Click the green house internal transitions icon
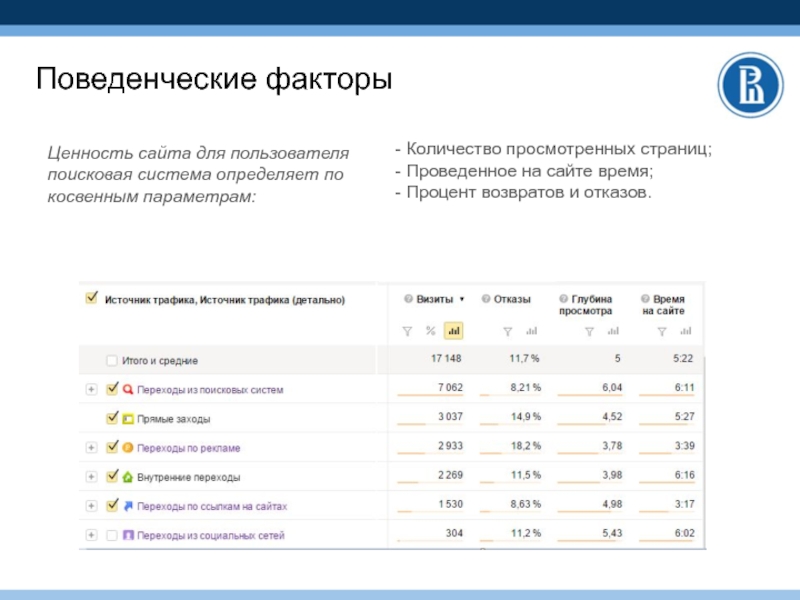 point(128,477)
